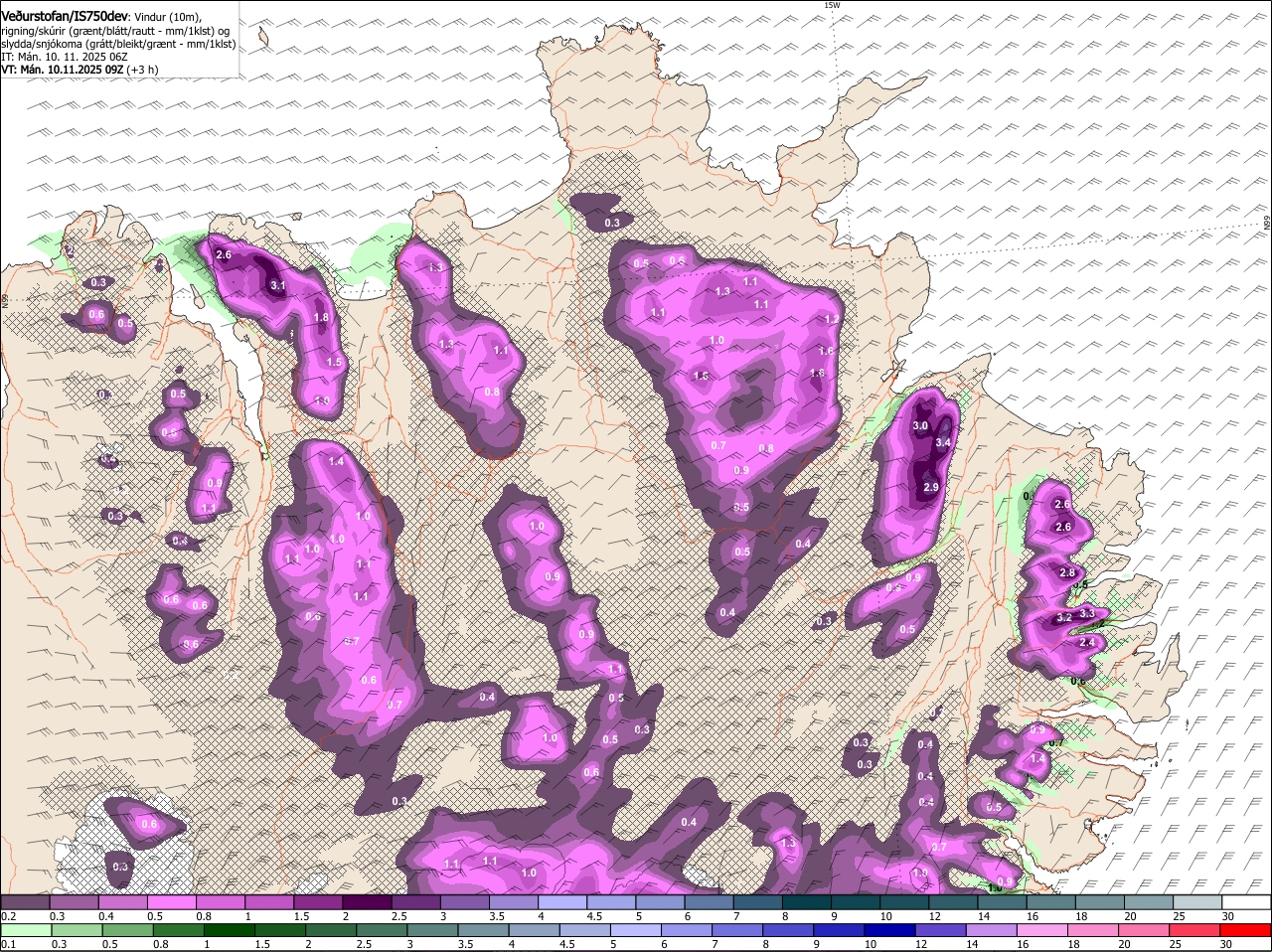This screenshot has width=1272, height=952.
Task: Click the 1.8 precipitation value label
Action: point(321,318)
